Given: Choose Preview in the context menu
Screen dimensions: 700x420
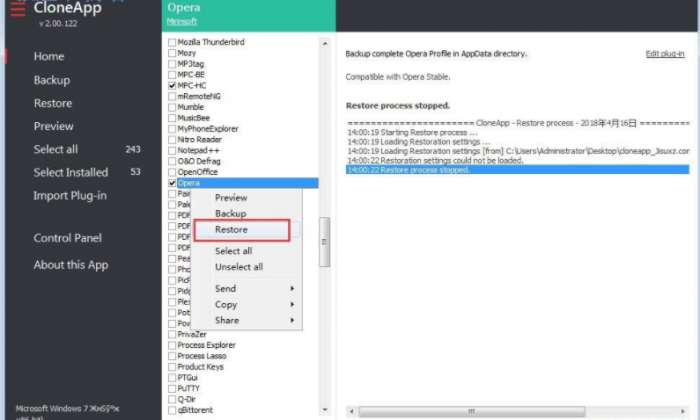Looking at the screenshot, I should (x=231, y=198).
